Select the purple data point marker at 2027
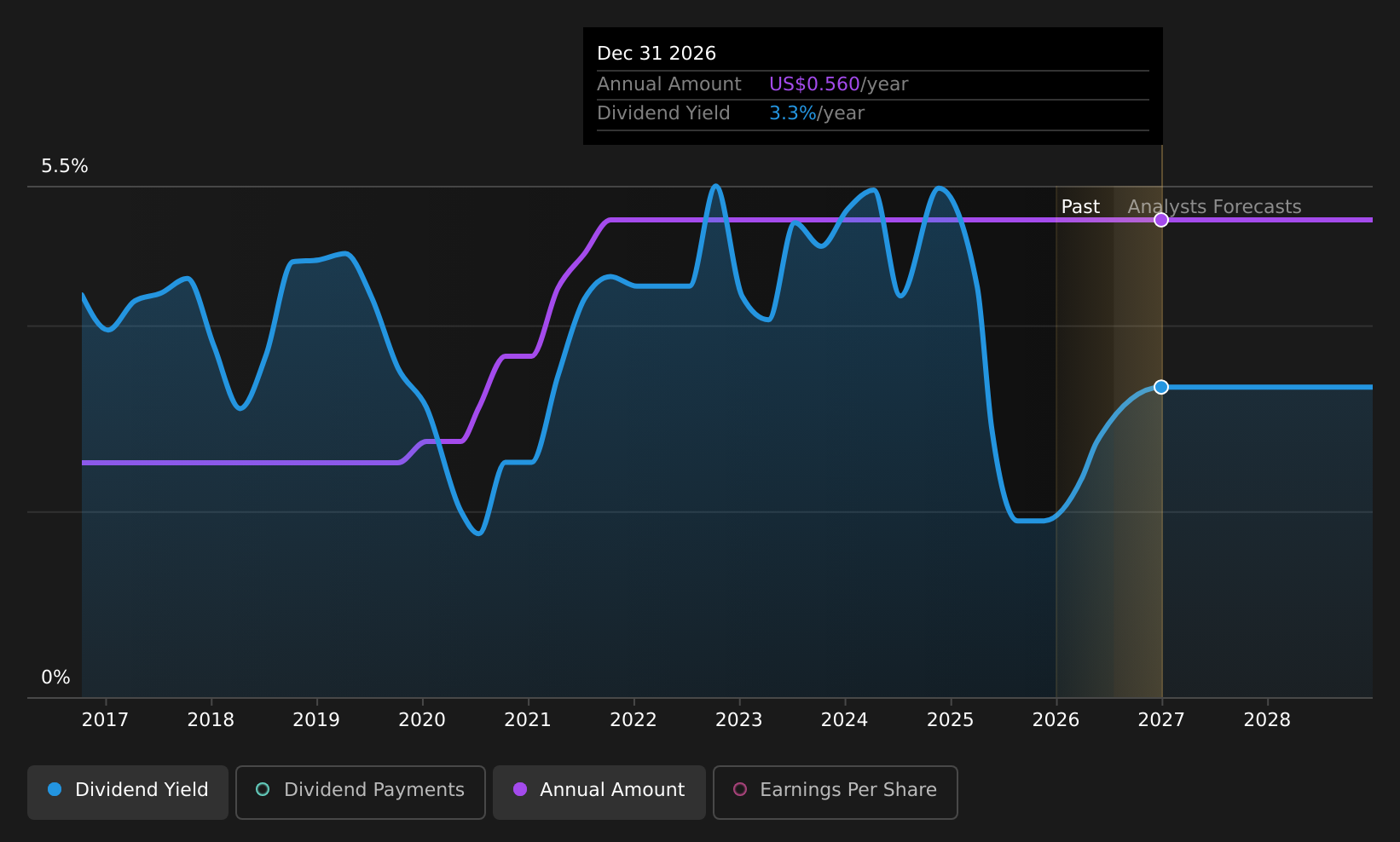This screenshot has width=1400, height=842. pos(1161,220)
